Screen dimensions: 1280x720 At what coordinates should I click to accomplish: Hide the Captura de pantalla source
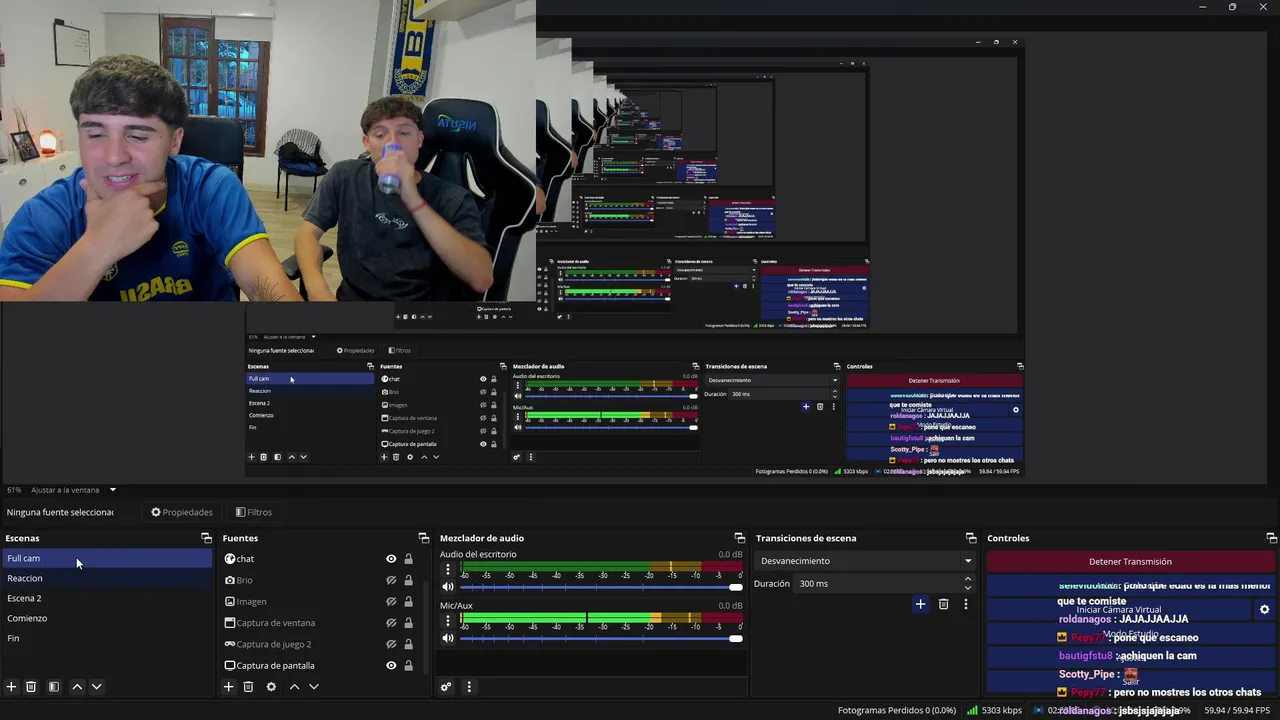[391, 665]
